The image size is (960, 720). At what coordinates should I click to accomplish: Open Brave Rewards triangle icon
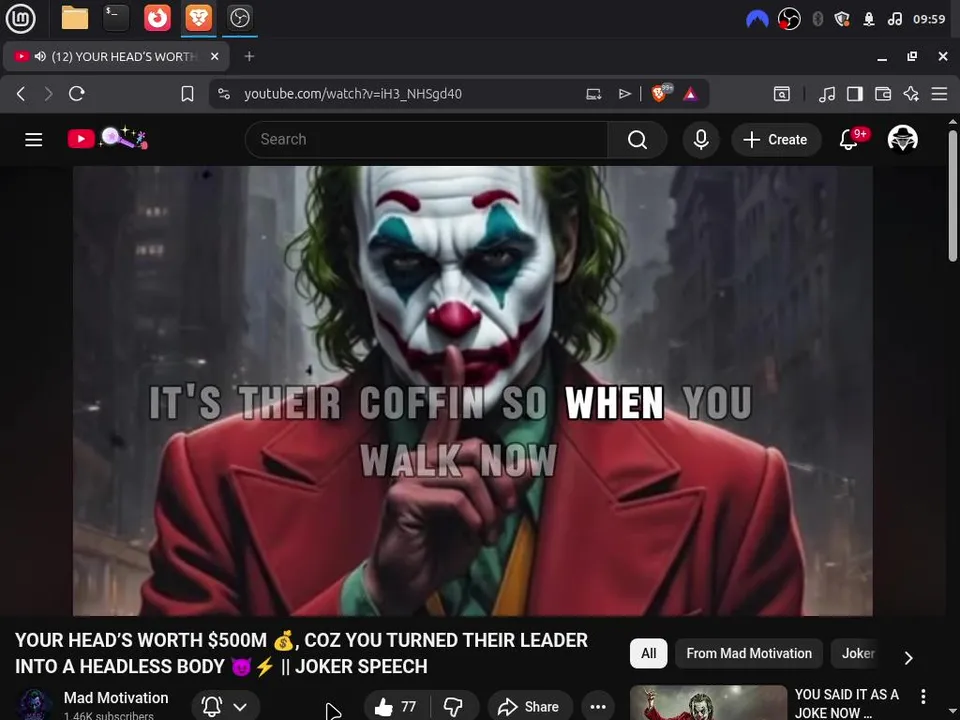(x=691, y=94)
